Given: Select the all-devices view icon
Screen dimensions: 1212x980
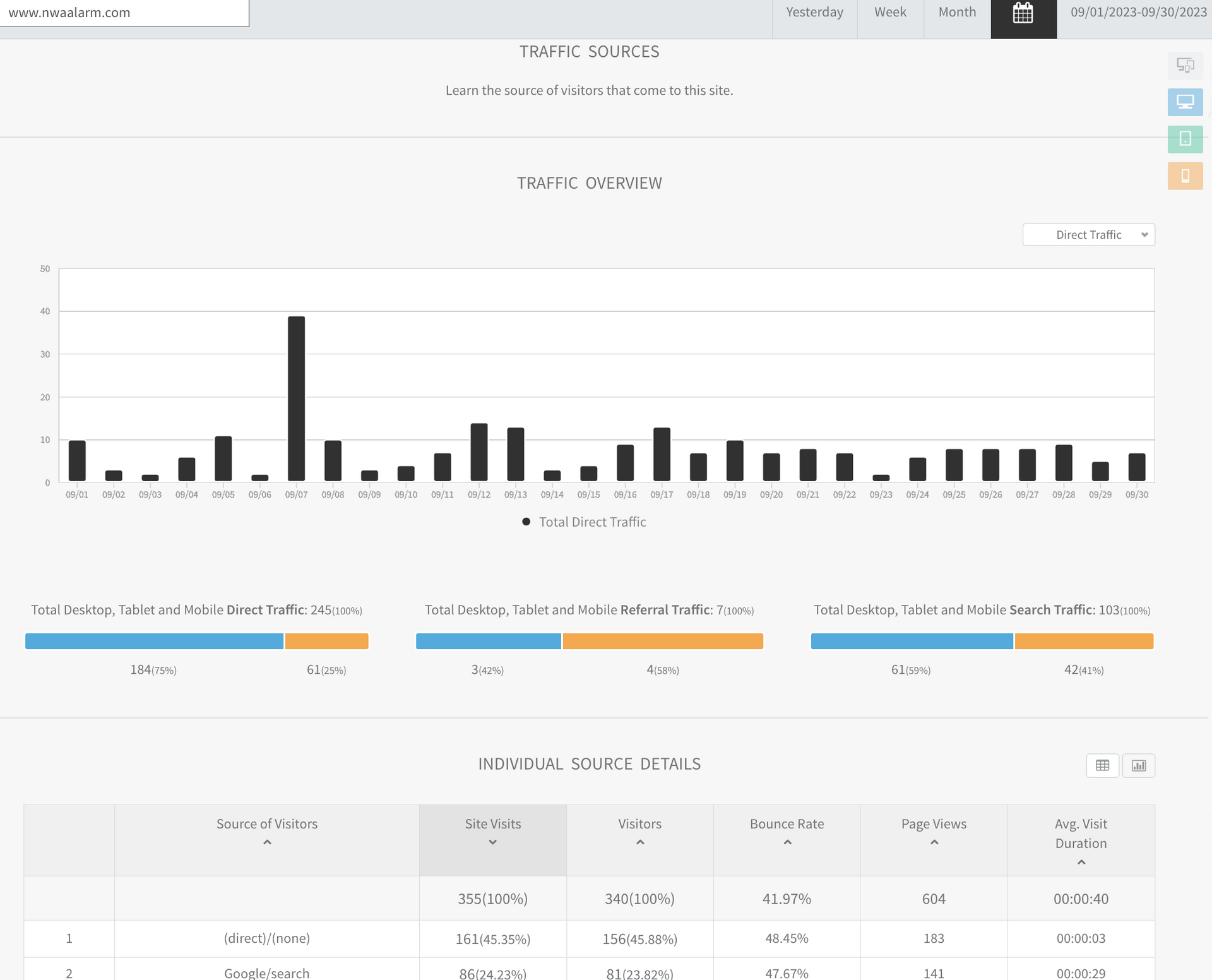Looking at the screenshot, I should (1185, 66).
